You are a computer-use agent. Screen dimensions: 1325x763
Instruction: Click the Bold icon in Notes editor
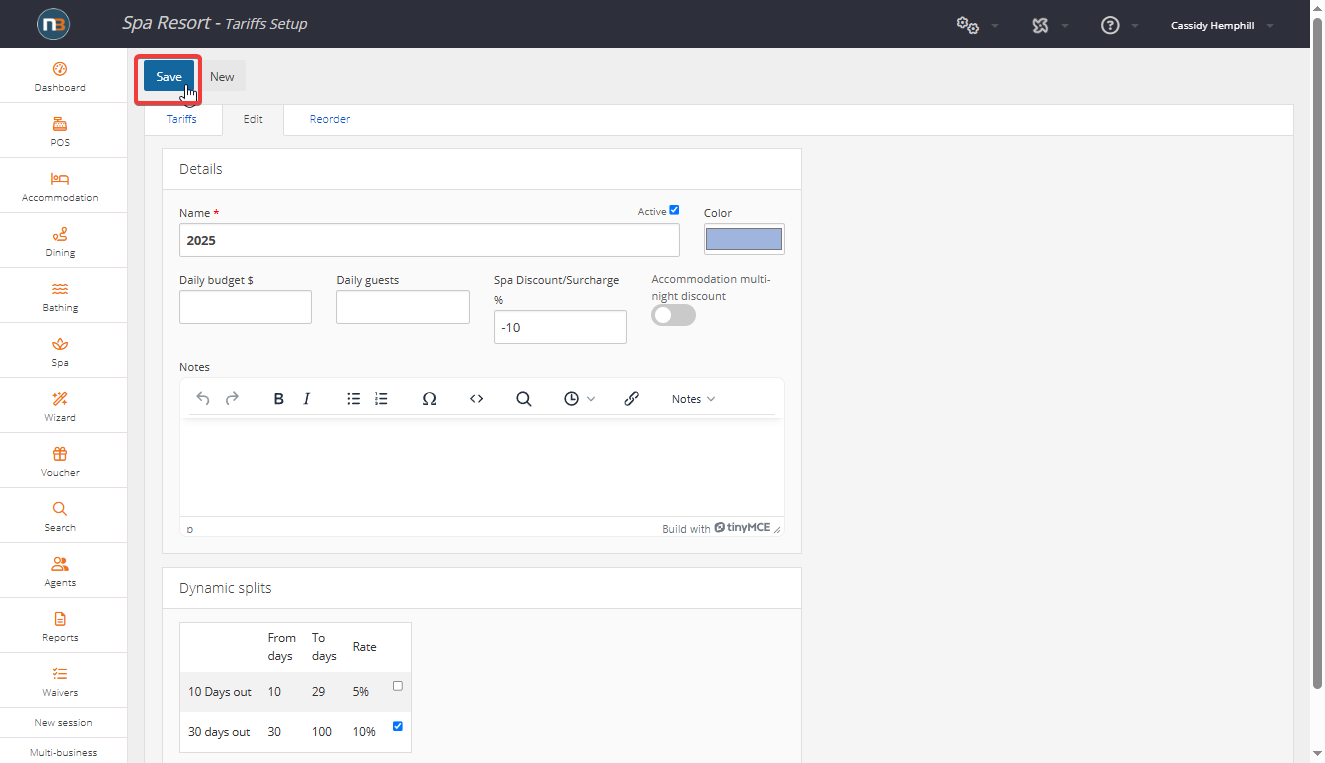pyautogui.click(x=279, y=399)
